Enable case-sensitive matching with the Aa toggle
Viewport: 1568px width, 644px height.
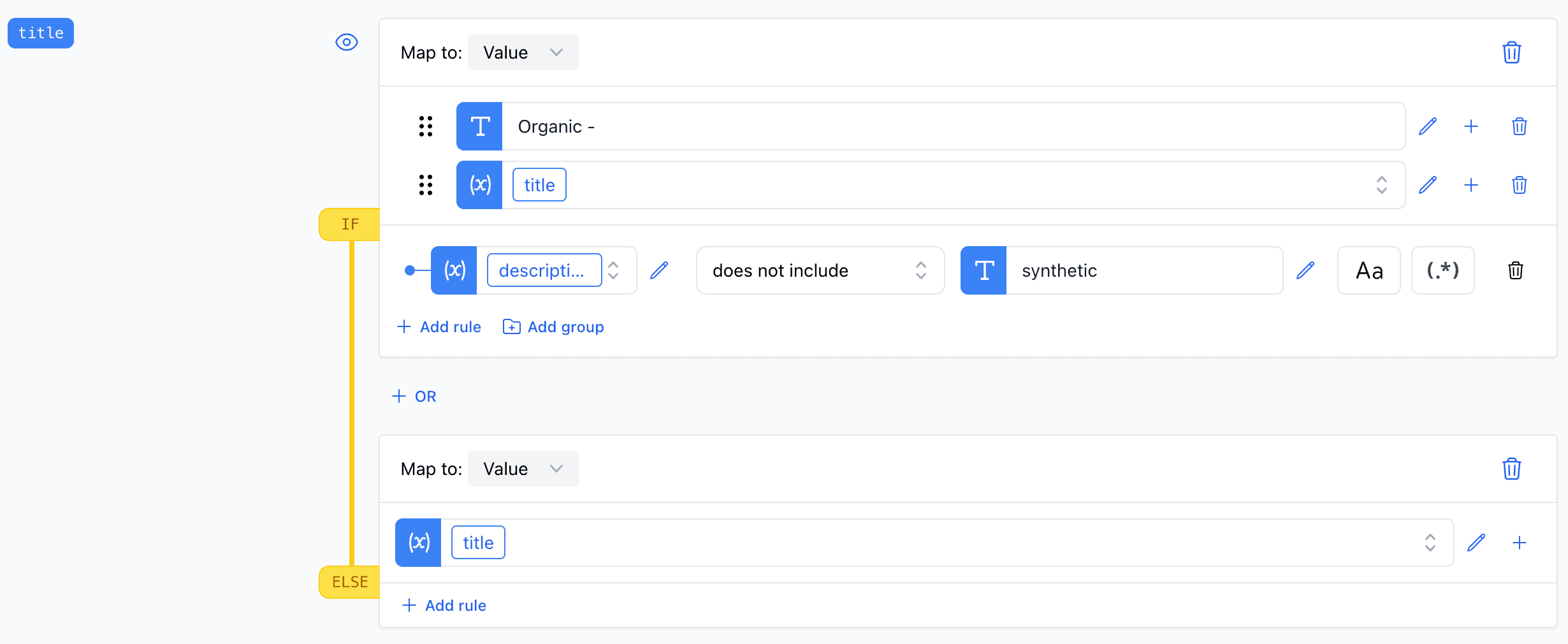pos(1368,270)
